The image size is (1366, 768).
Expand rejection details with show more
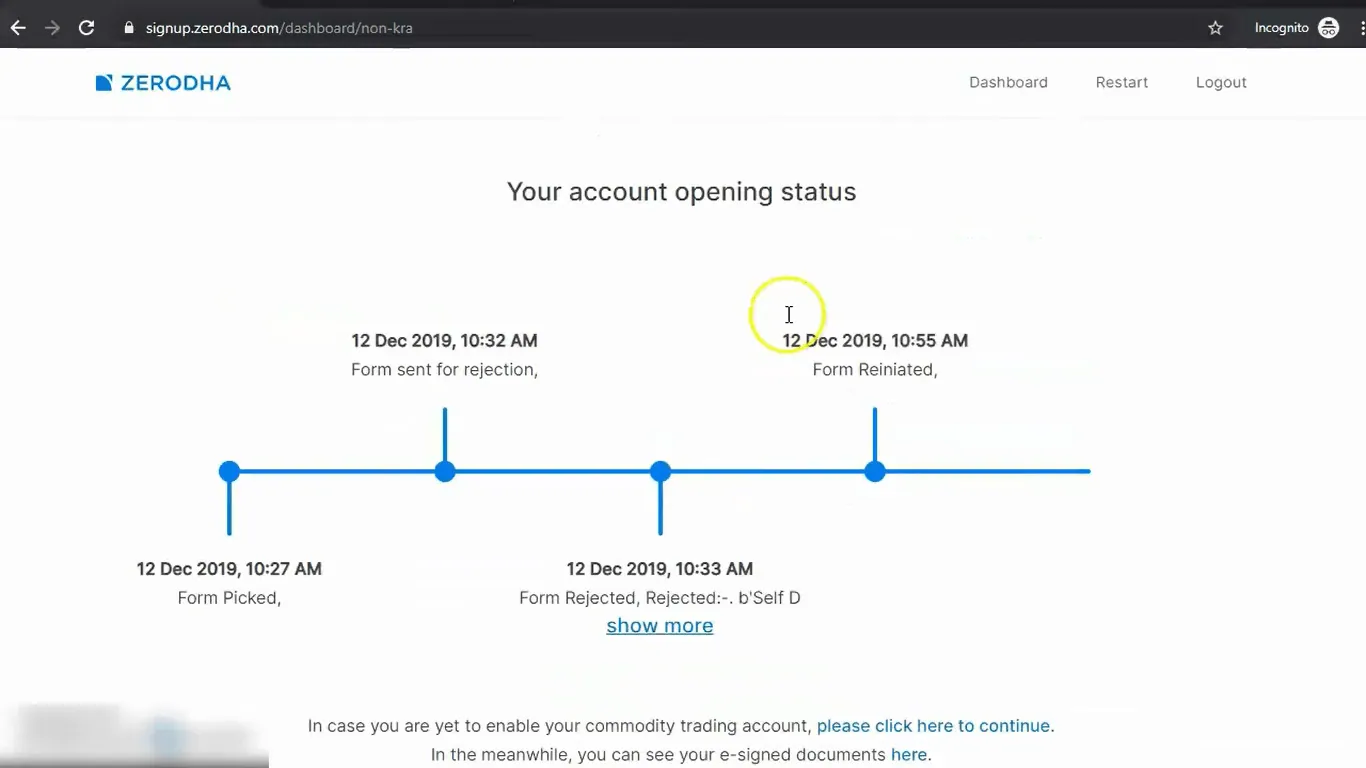click(660, 626)
